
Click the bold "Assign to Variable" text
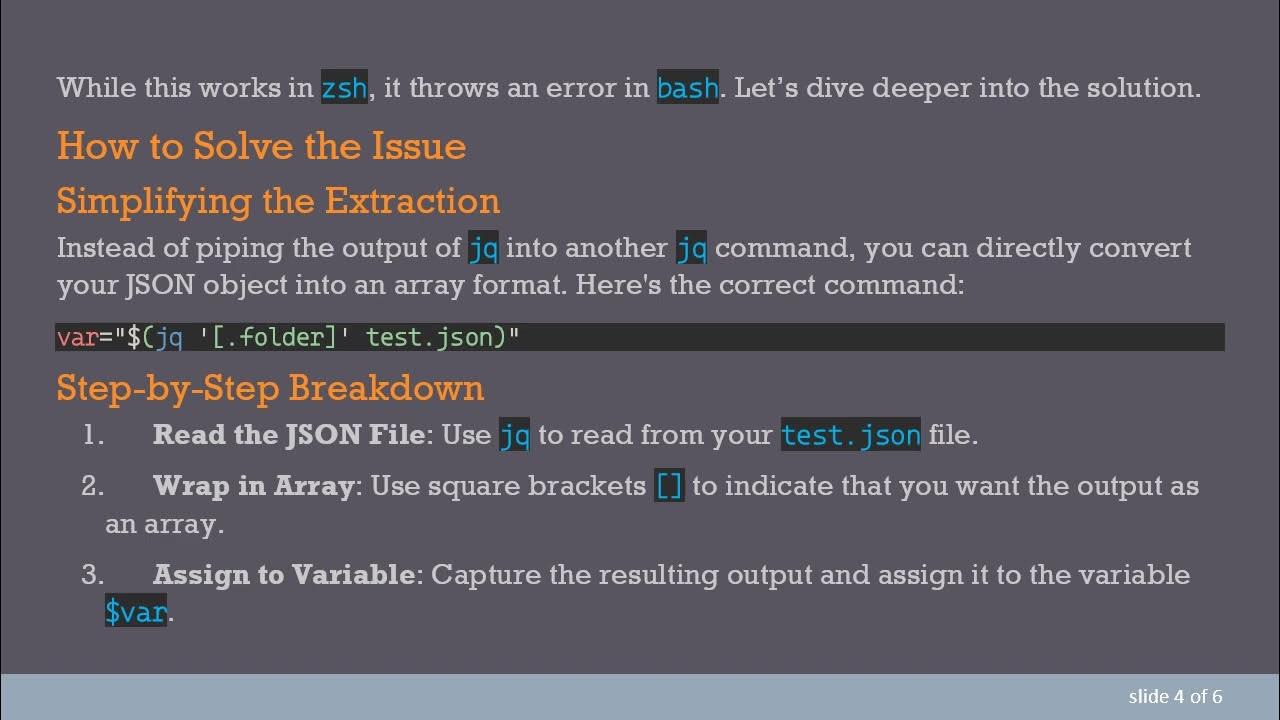point(283,575)
